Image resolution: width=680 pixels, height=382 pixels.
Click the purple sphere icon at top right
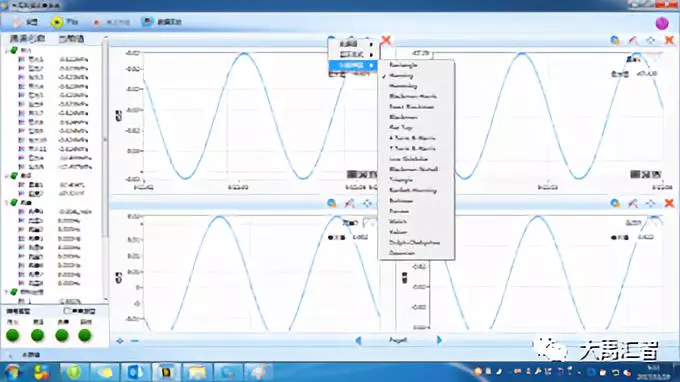(x=662, y=23)
